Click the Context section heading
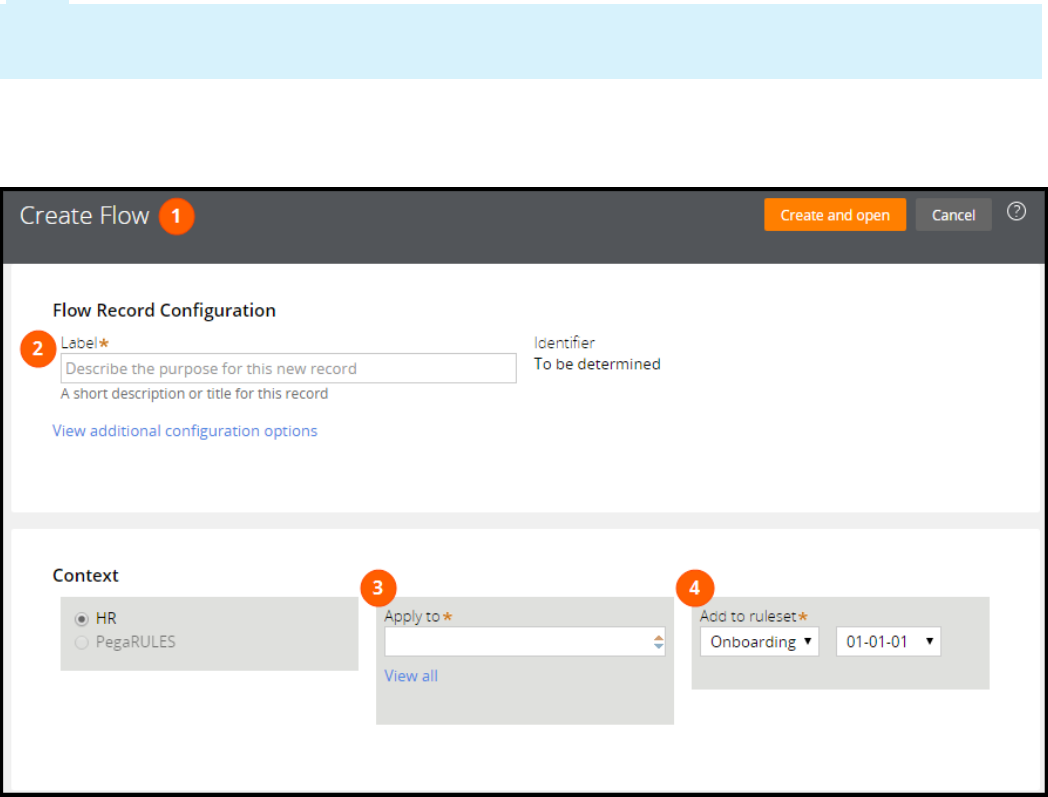The image size is (1048, 797). pyautogui.click(x=86, y=576)
